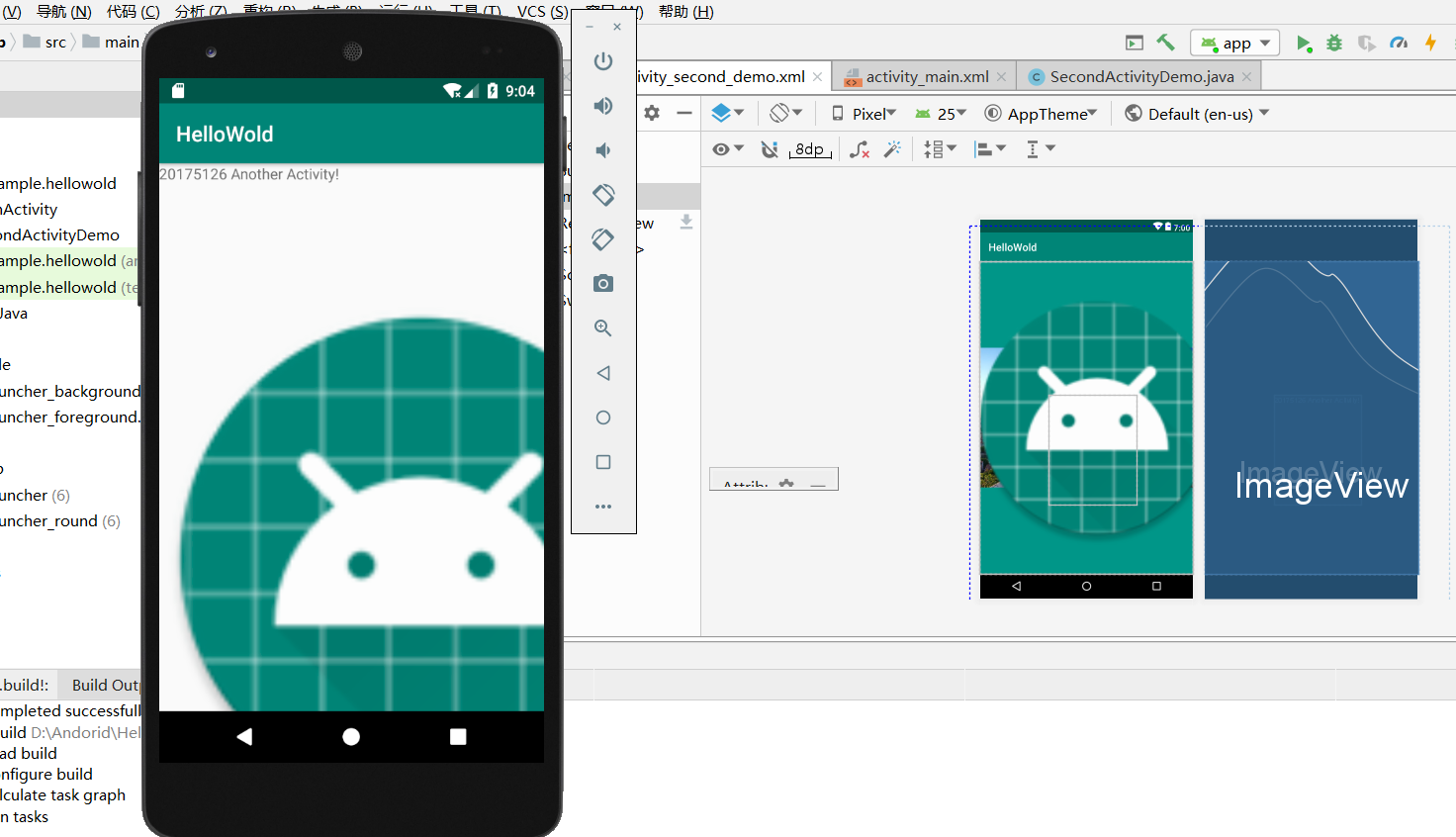Click the Apply Changes lightning bolt icon
Viewport: 1456px width, 837px height.
coord(1430,43)
